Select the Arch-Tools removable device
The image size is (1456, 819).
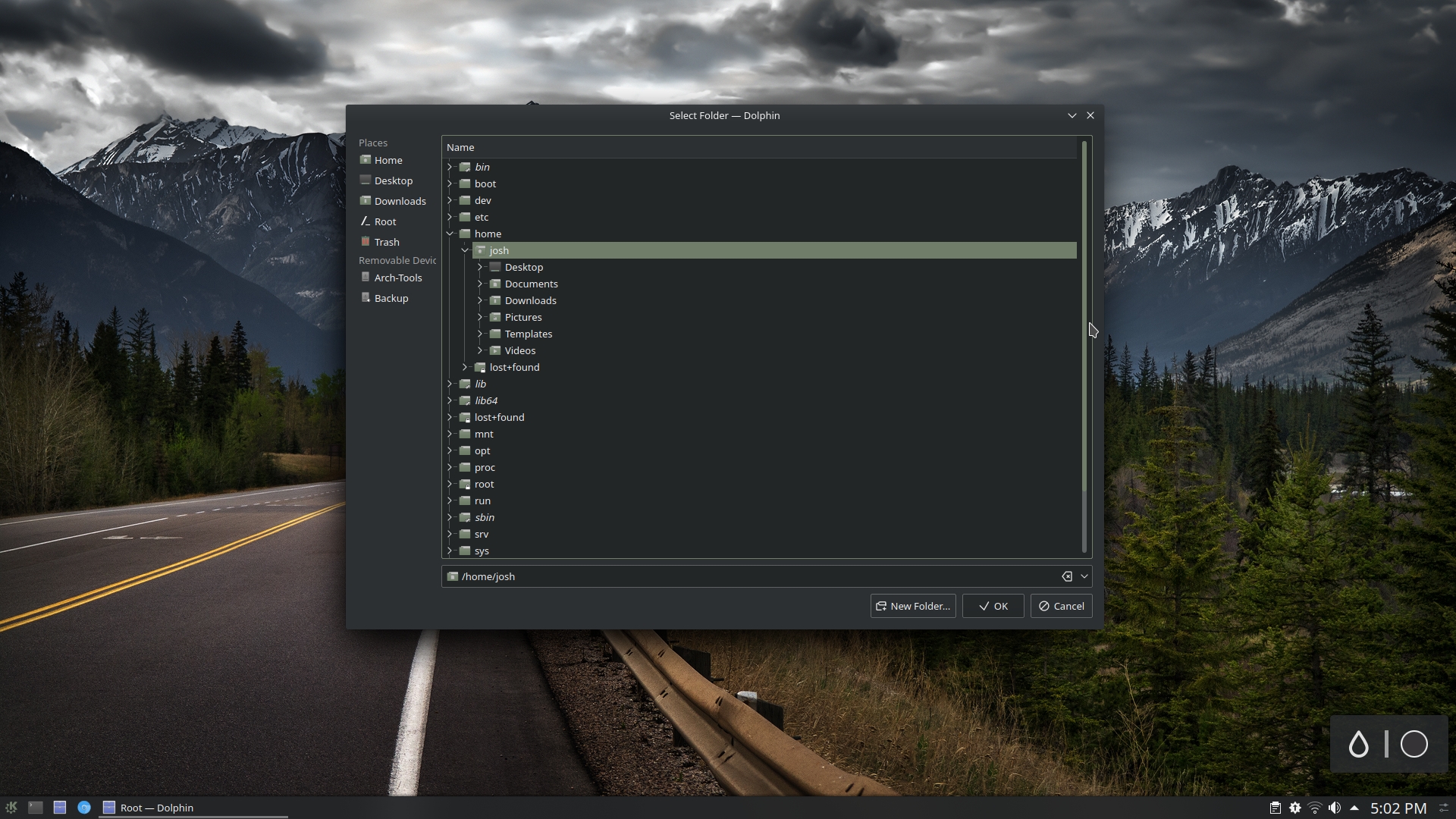coord(391,278)
